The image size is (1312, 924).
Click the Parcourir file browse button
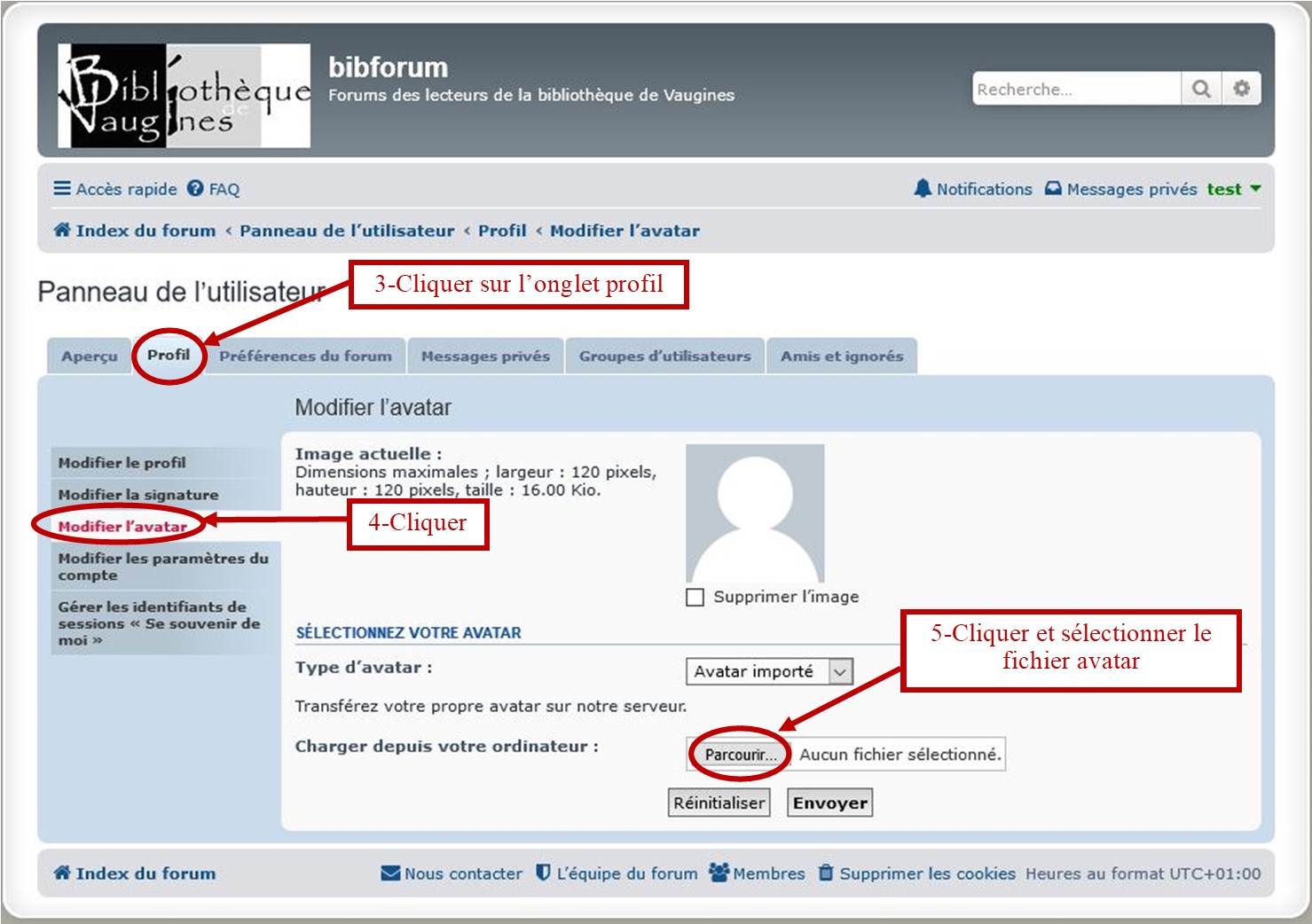(x=740, y=755)
